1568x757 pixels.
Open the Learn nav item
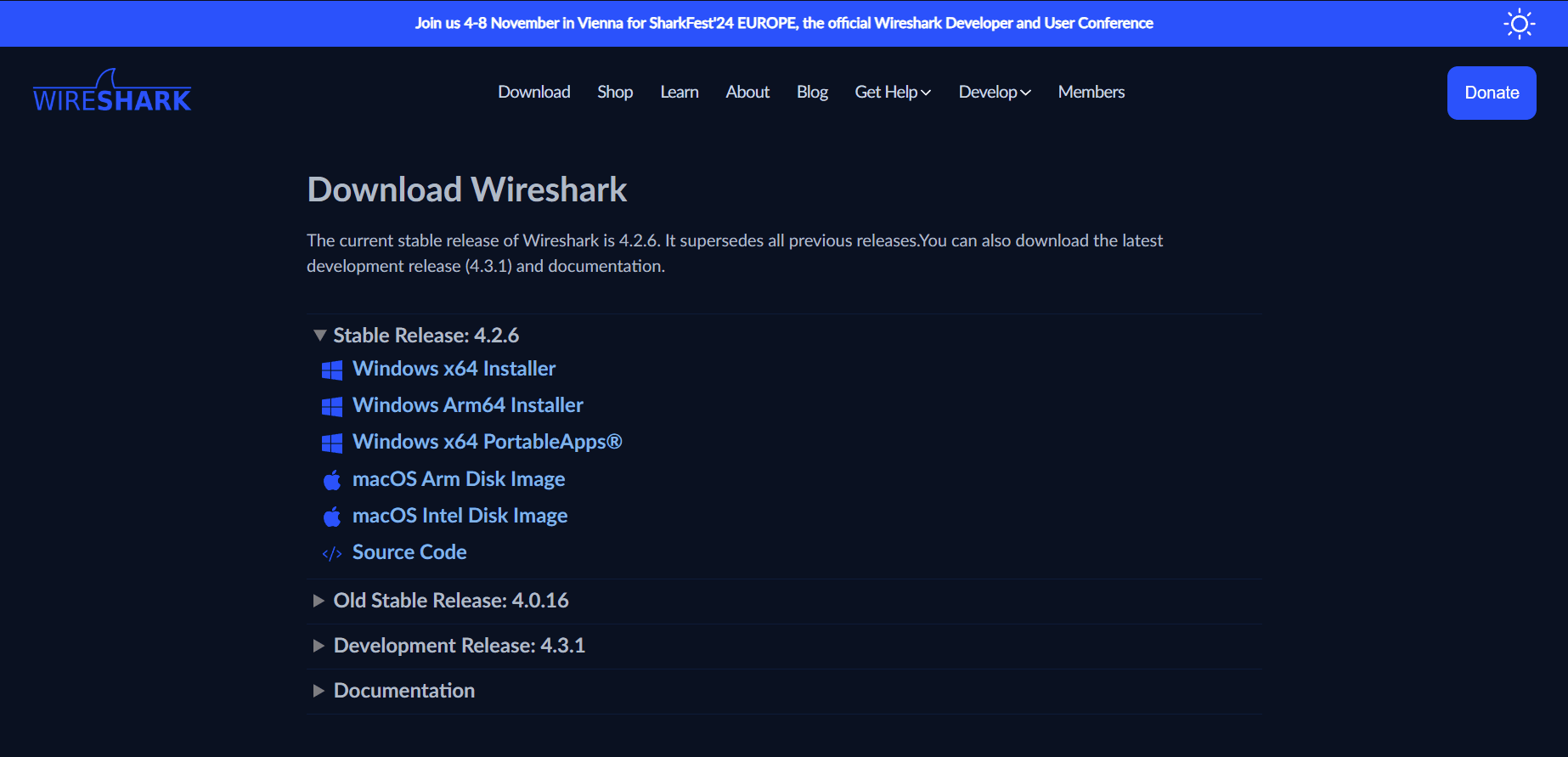679,92
